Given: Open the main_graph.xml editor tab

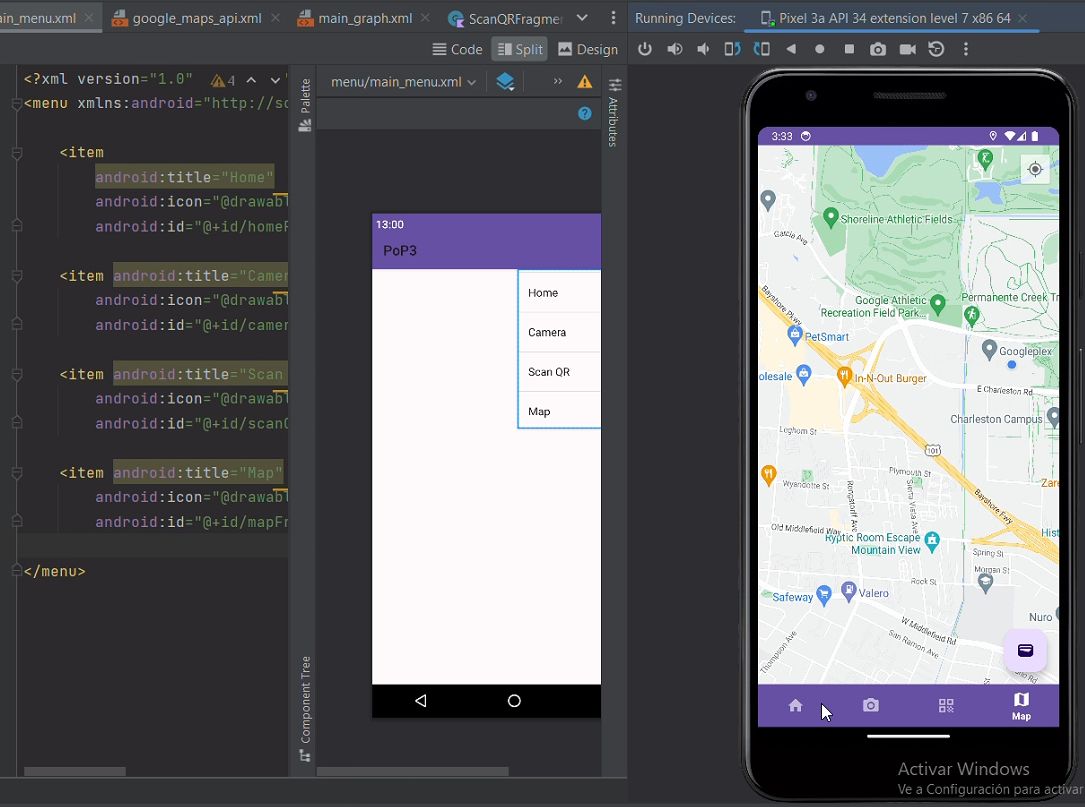Looking at the screenshot, I should (x=364, y=18).
